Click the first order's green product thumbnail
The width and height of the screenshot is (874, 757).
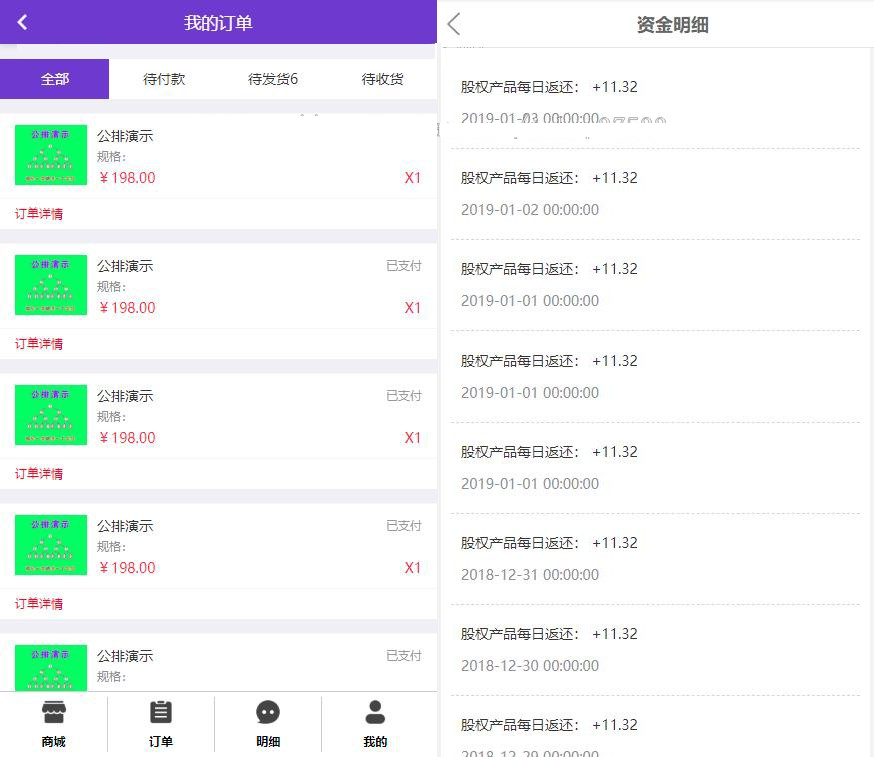coord(51,155)
